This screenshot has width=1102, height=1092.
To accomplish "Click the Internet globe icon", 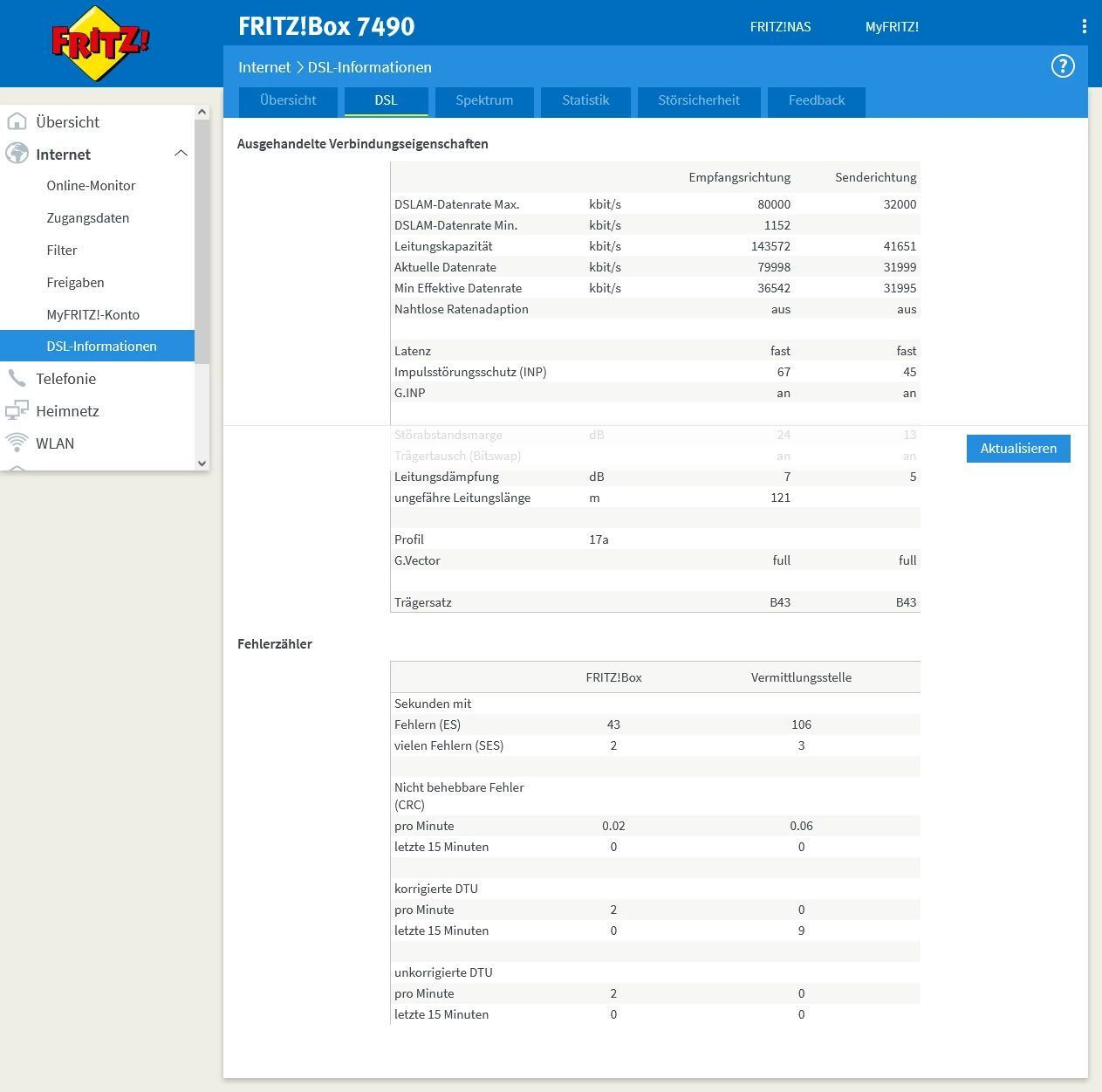I will 17,154.
